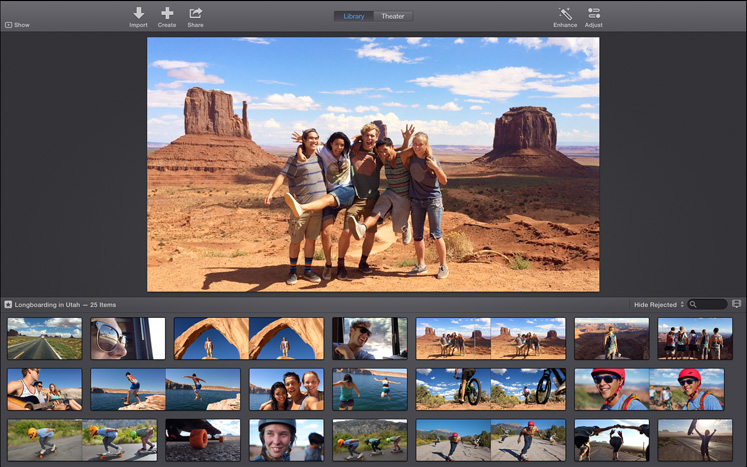
Task: Switch to the Library view
Action: (x=354, y=17)
